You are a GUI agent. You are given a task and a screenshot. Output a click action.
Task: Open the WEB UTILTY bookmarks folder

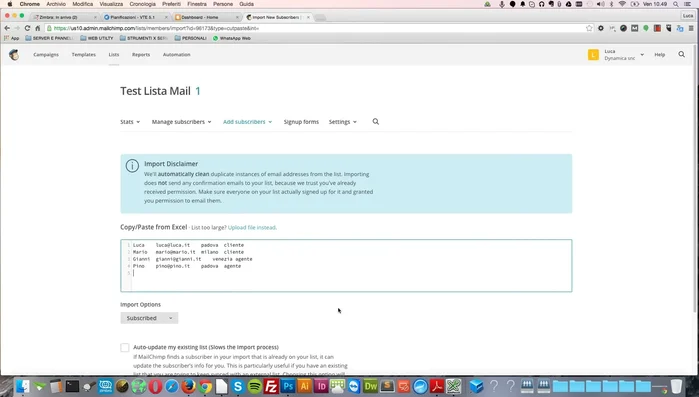click(97, 38)
